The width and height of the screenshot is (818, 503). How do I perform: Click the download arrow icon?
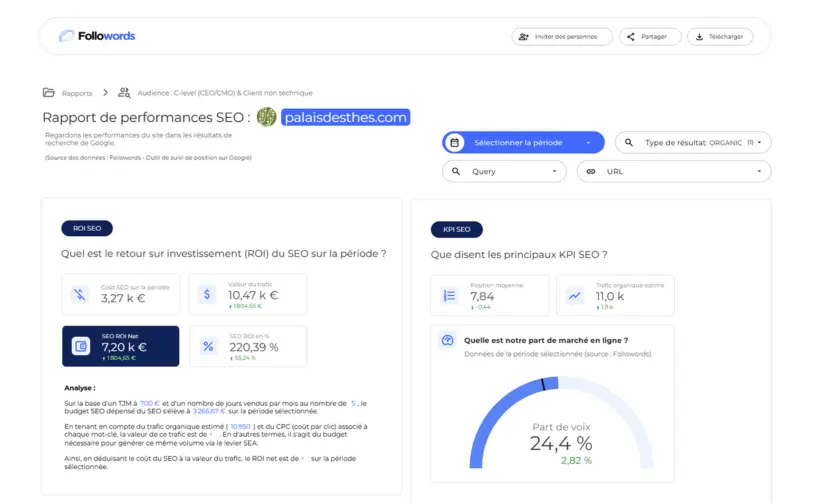[700, 37]
